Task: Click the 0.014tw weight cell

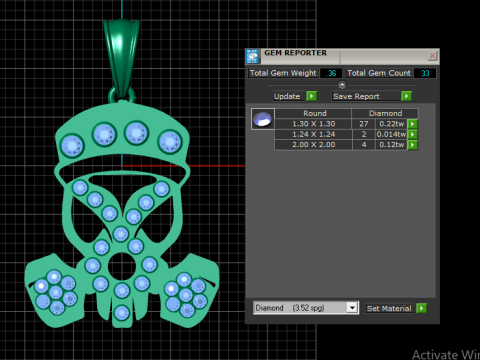Action: [x=392, y=134]
